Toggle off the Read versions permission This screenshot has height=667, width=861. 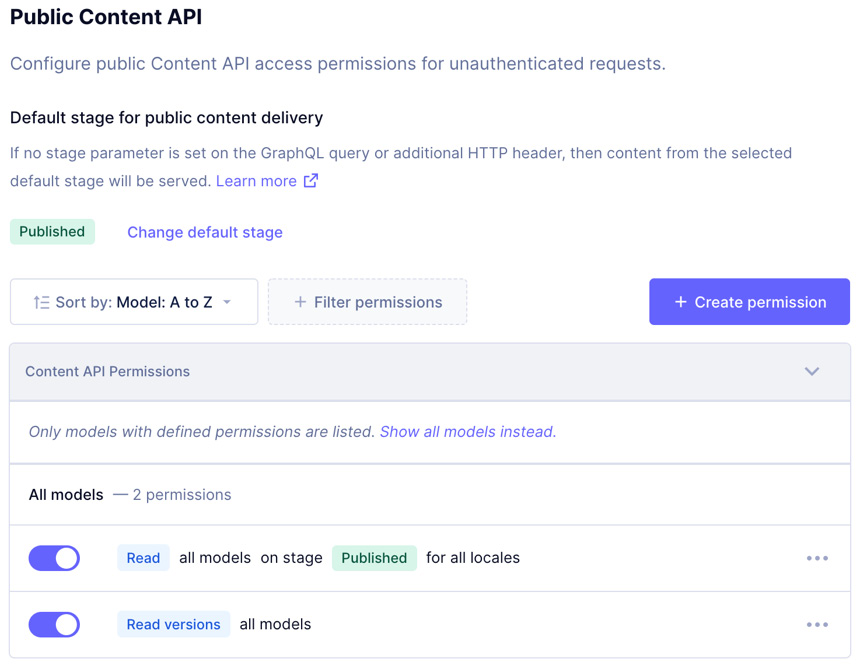(53, 624)
